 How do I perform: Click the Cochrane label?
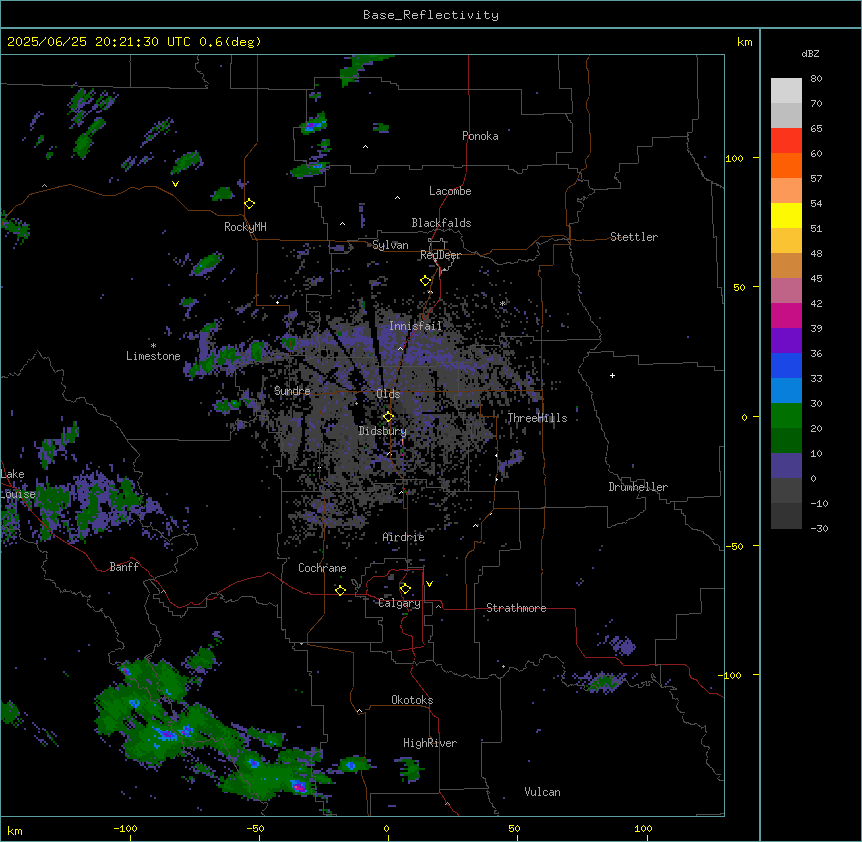point(322,568)
